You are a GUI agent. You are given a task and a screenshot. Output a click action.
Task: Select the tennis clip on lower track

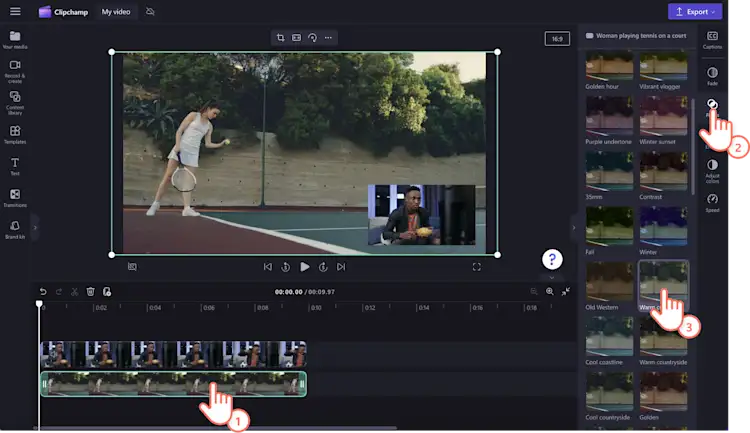click(174, 384)
